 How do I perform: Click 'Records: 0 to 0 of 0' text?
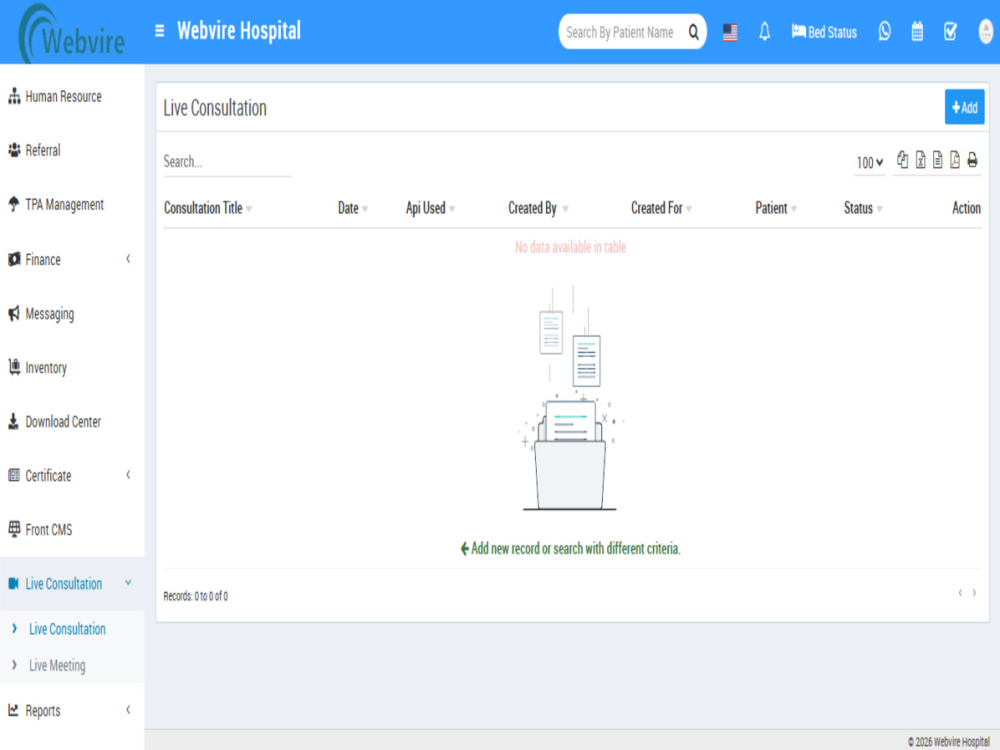coord(195,596)
